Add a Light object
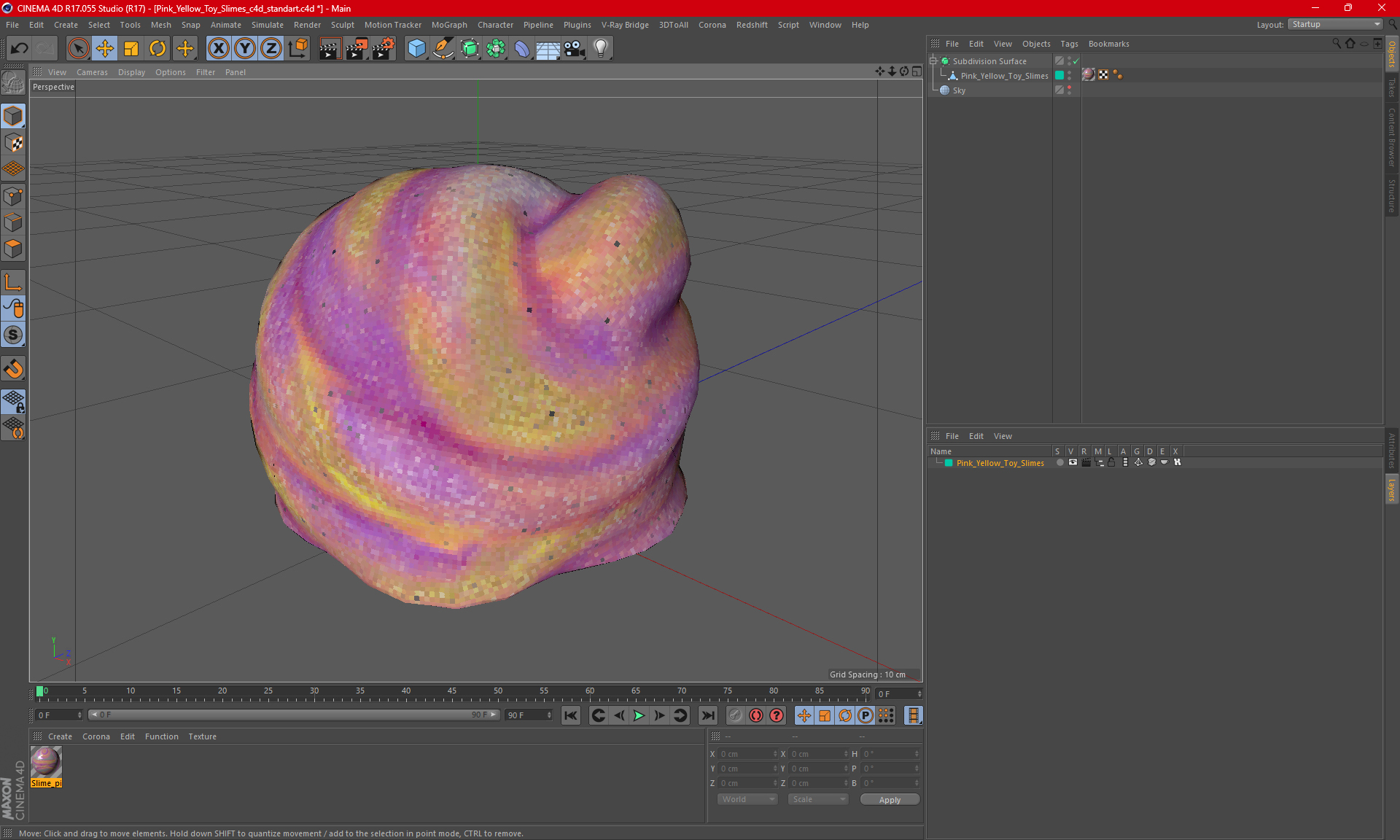Viewport: 1400px width, 840px height. (601, 48)
